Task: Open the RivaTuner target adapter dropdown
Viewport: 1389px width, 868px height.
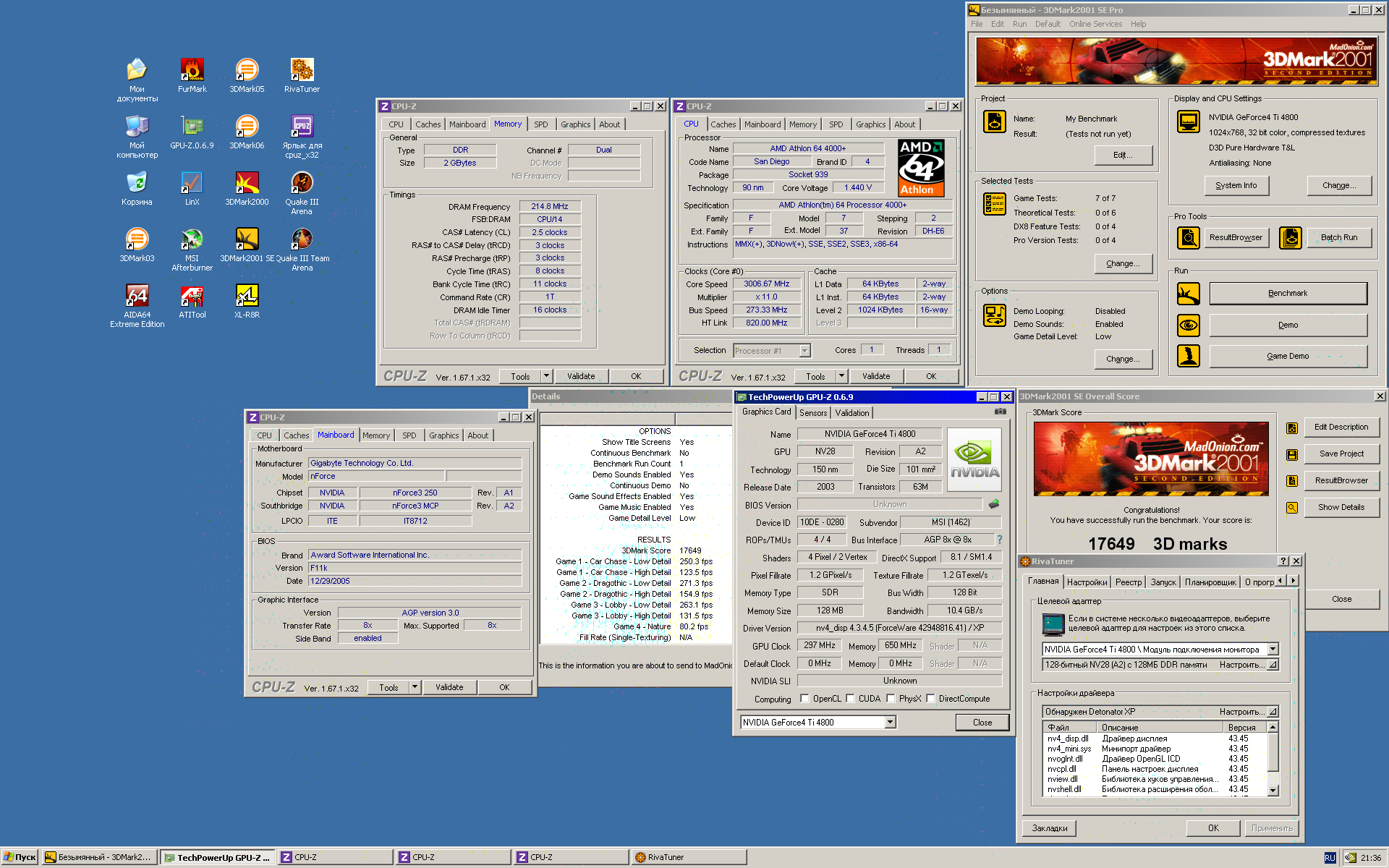Action: click(x=1273, y=650)
